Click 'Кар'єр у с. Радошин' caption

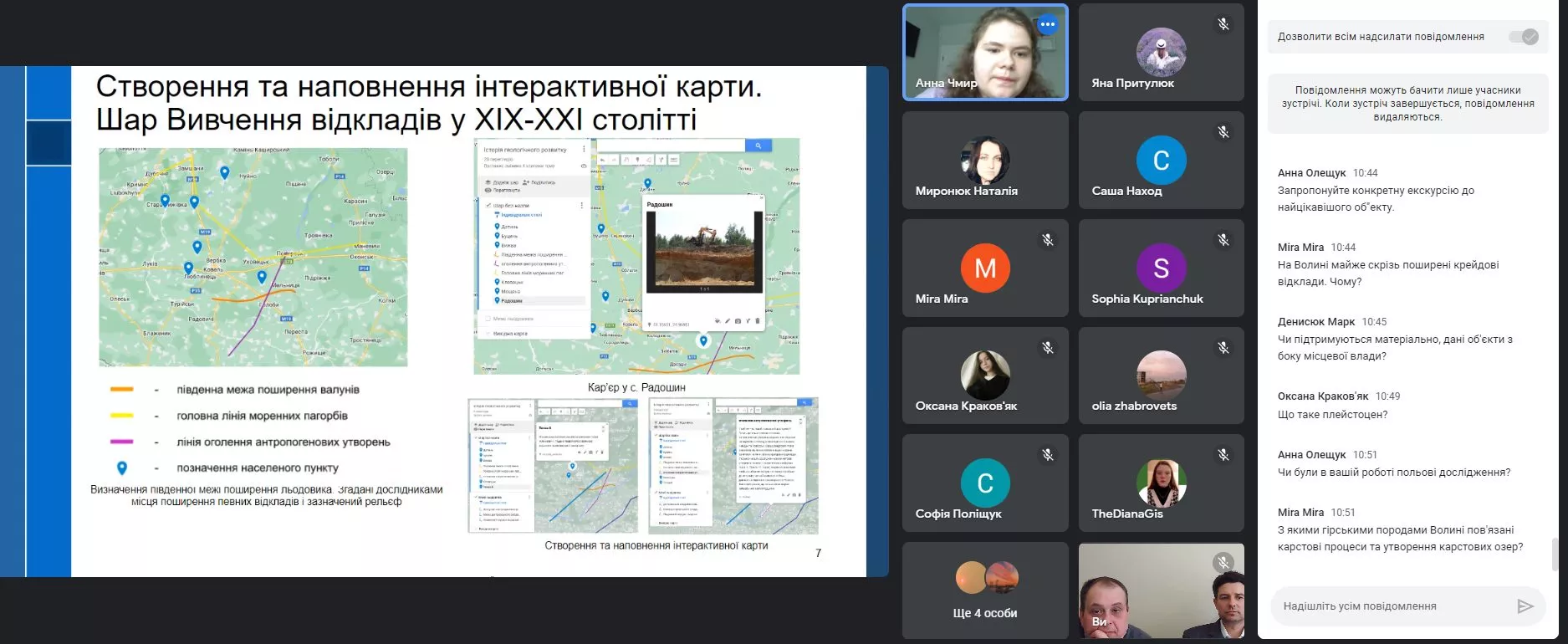click(636, 387)
